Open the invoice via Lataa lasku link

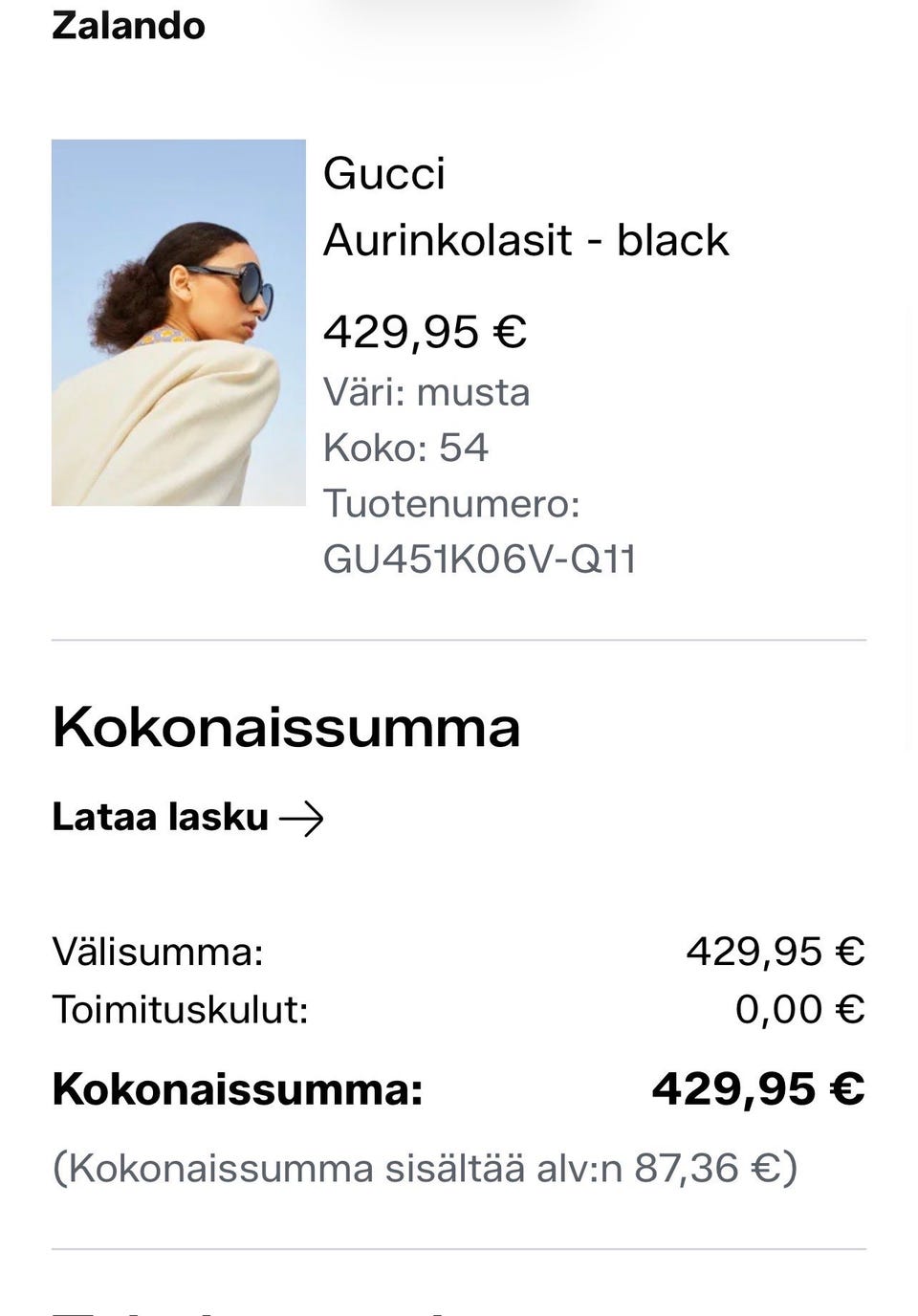click(x=159, y=817)
